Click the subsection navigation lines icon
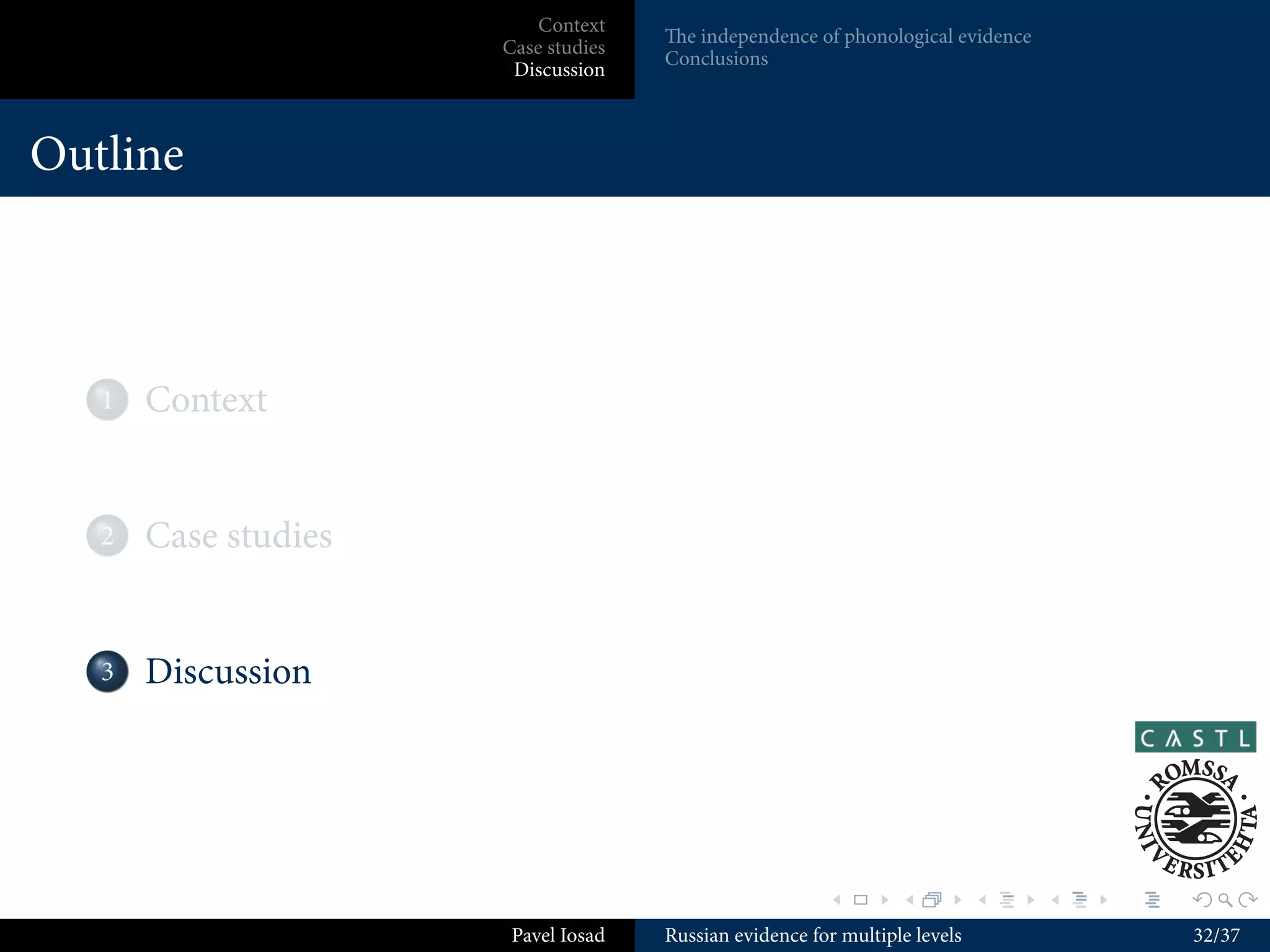The height and width of the screenshot is (952, 1270). (x=1006, y=900)
